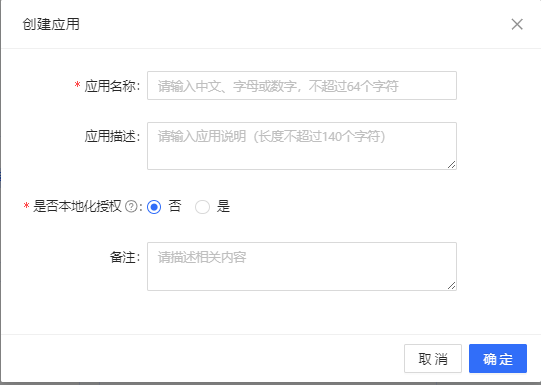Click the 取消 button

click(x=433, y=358)
